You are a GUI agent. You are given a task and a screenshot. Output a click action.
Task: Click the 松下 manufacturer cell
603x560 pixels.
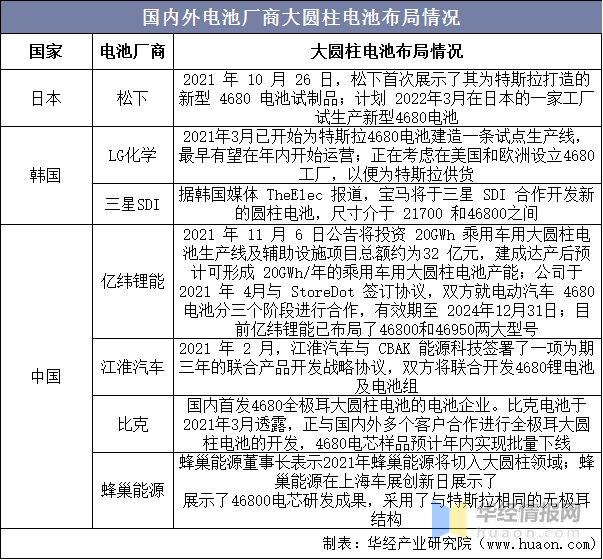coord(133,98)
